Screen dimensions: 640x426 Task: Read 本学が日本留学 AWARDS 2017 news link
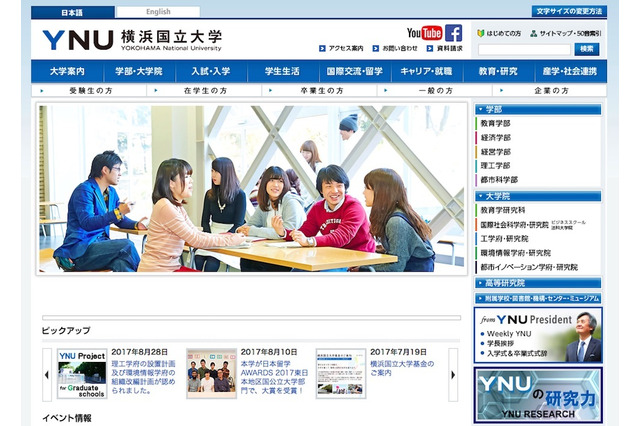click(x=274, y=377)
